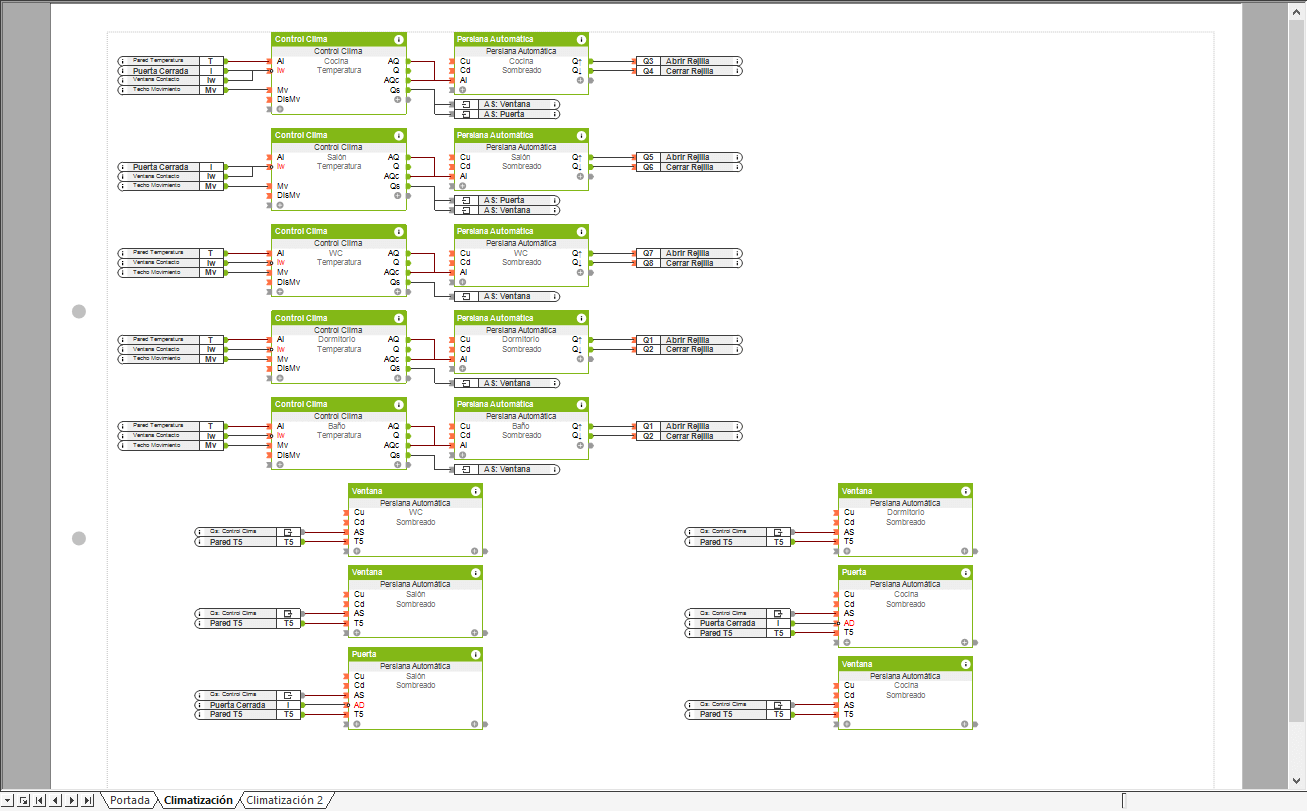This screenshot has height=811, width=1307.
Task: Jump to last page using tab navigation arrow
Action: tap(89, 800)
